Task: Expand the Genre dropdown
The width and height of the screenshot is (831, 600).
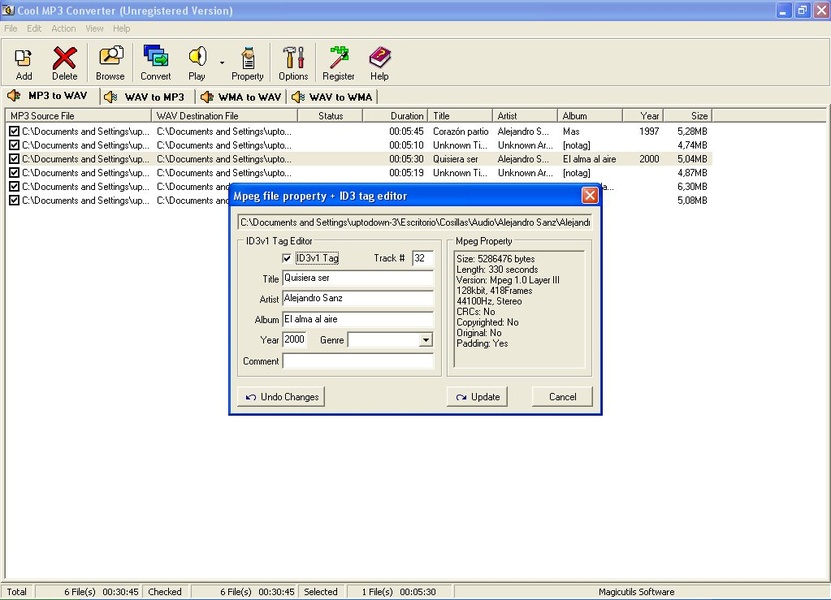Action: pos(426,340)
